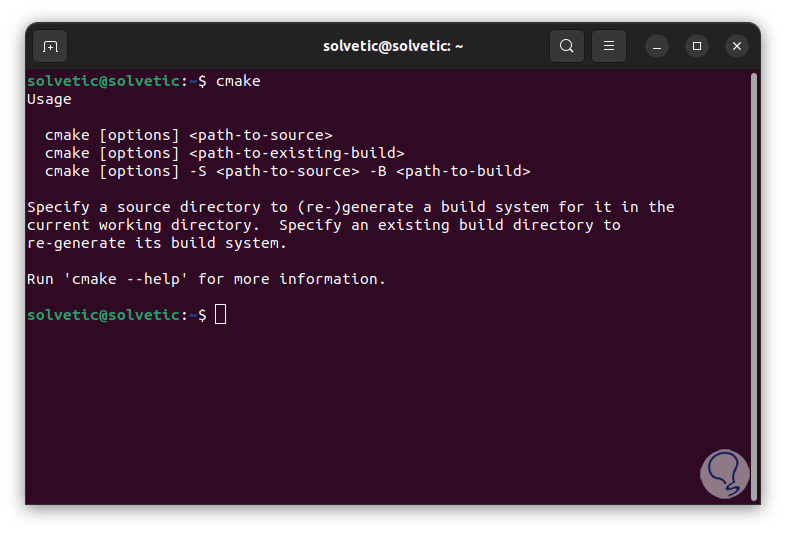Click the block cursor at the prompt
Screen dimensions: 786x533
221,315
